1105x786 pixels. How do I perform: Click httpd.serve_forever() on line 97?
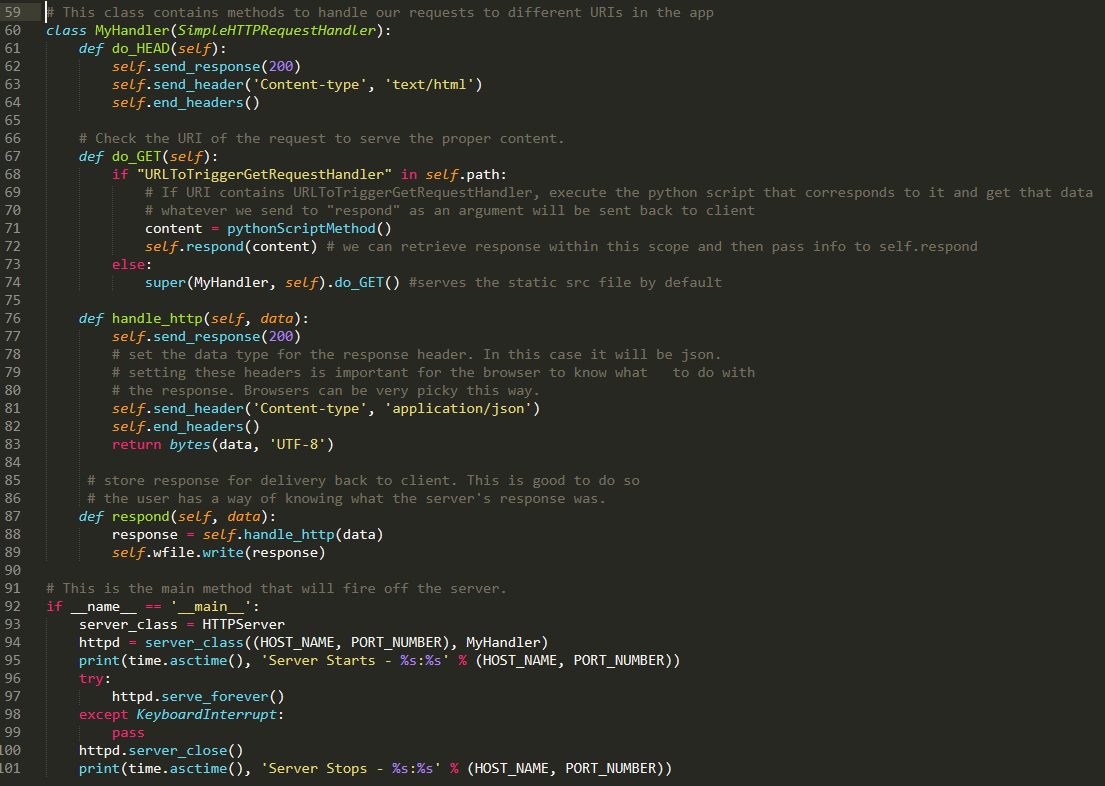click(198, 696)
